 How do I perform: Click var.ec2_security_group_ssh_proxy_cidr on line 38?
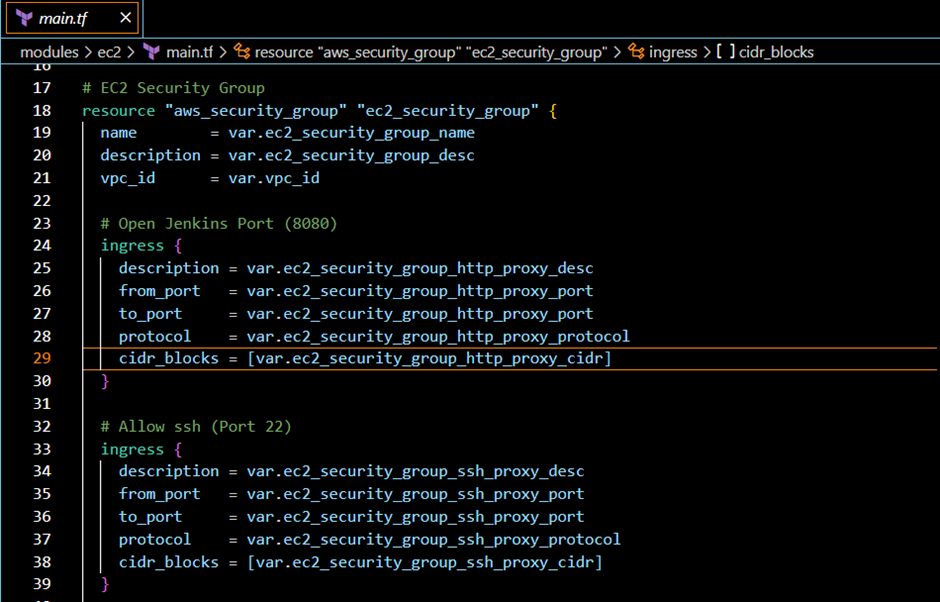(424, 562)
